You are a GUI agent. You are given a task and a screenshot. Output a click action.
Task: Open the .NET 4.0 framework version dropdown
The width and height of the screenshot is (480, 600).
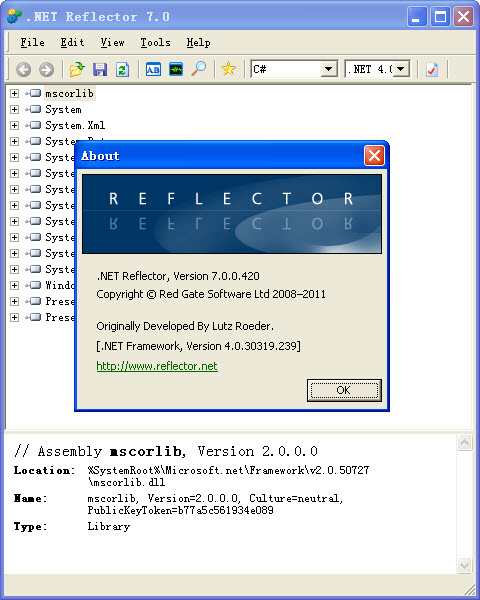[377, 69]
